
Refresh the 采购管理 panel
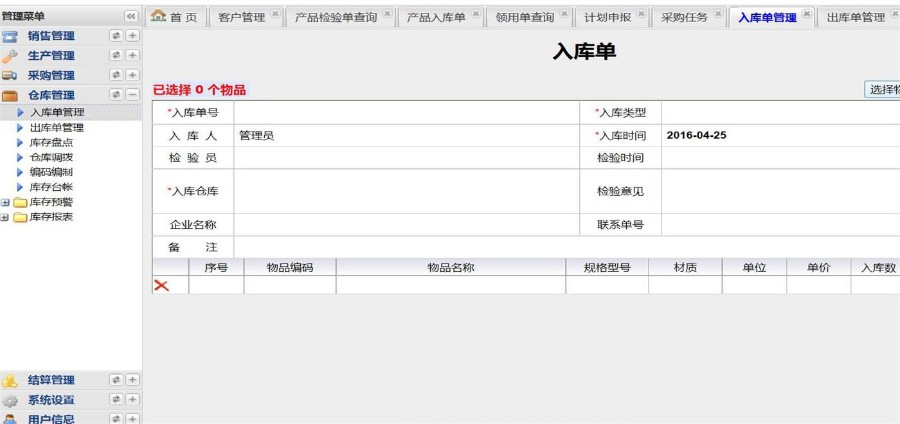click(x=116, y=75)
